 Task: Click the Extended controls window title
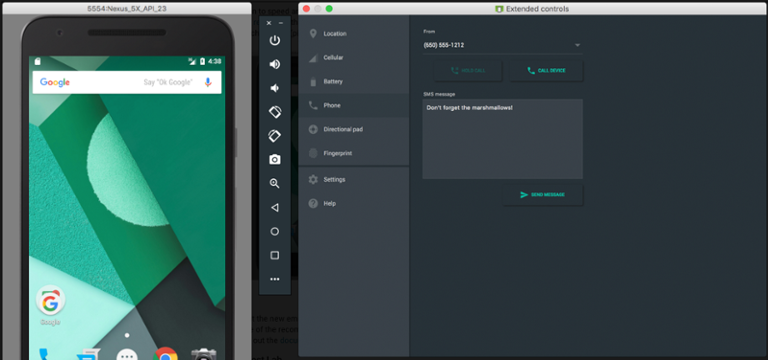tap(537, 9)
